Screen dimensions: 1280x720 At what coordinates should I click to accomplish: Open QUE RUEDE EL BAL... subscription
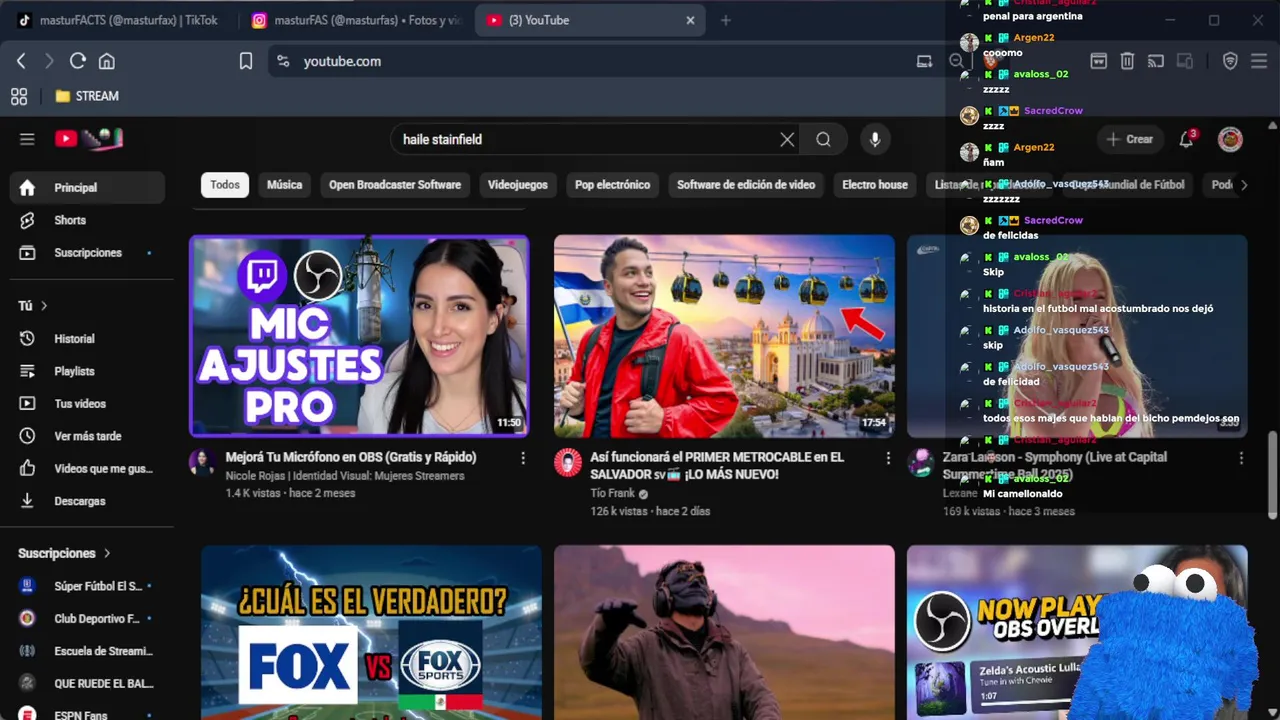pyautogui.click(x=87, y=683)
